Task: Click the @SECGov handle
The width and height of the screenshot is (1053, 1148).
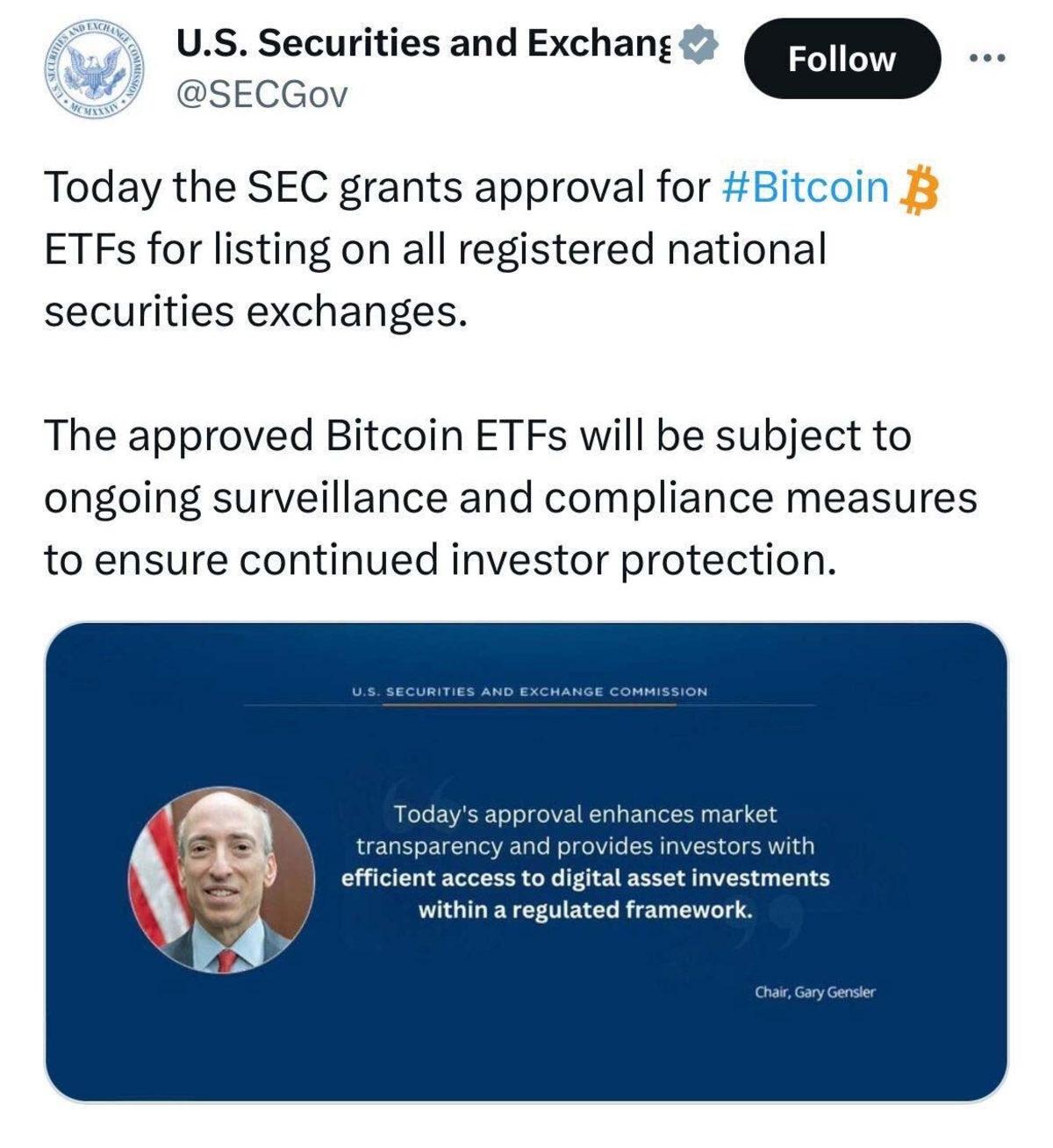Action: (x=262, y=94)
